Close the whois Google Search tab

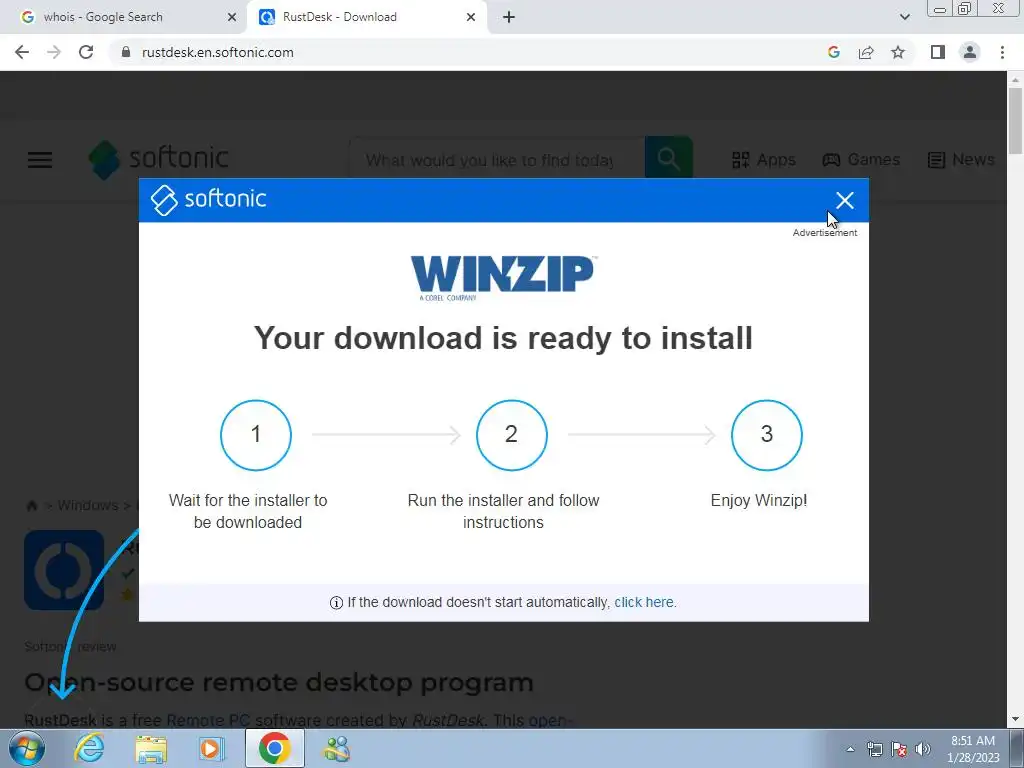pos(231,17)
